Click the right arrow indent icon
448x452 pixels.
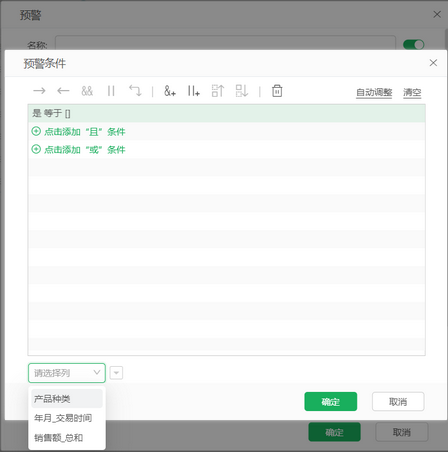tap(39, 91)
